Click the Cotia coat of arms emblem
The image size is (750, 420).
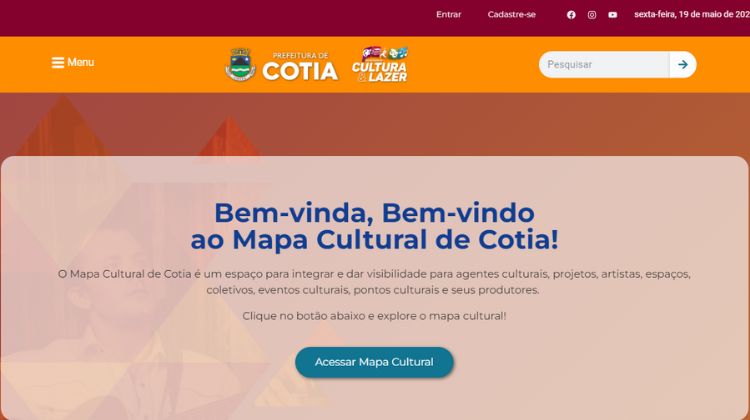[x=240, y=64]
